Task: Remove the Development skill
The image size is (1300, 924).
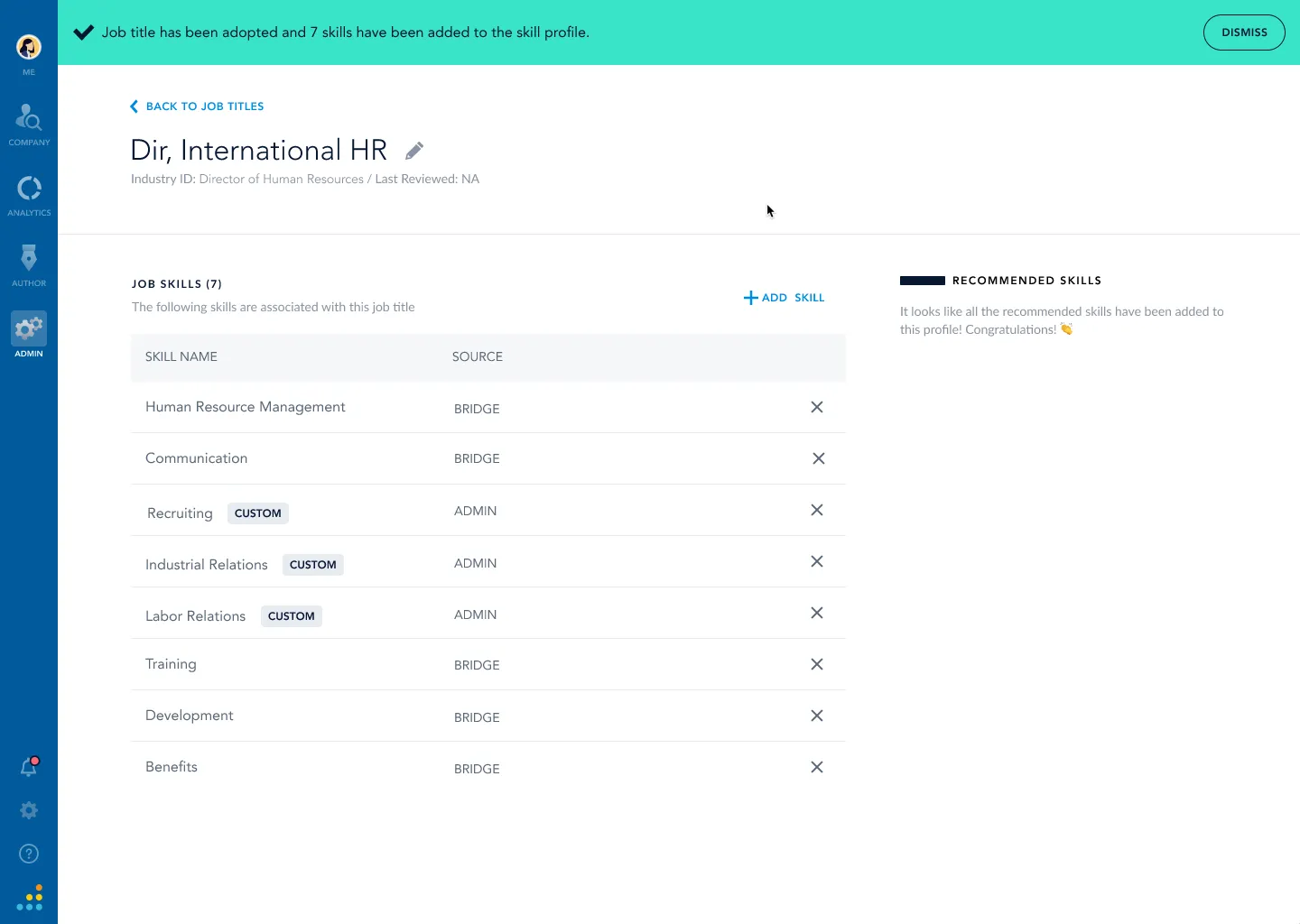Action: coord(817,716)
